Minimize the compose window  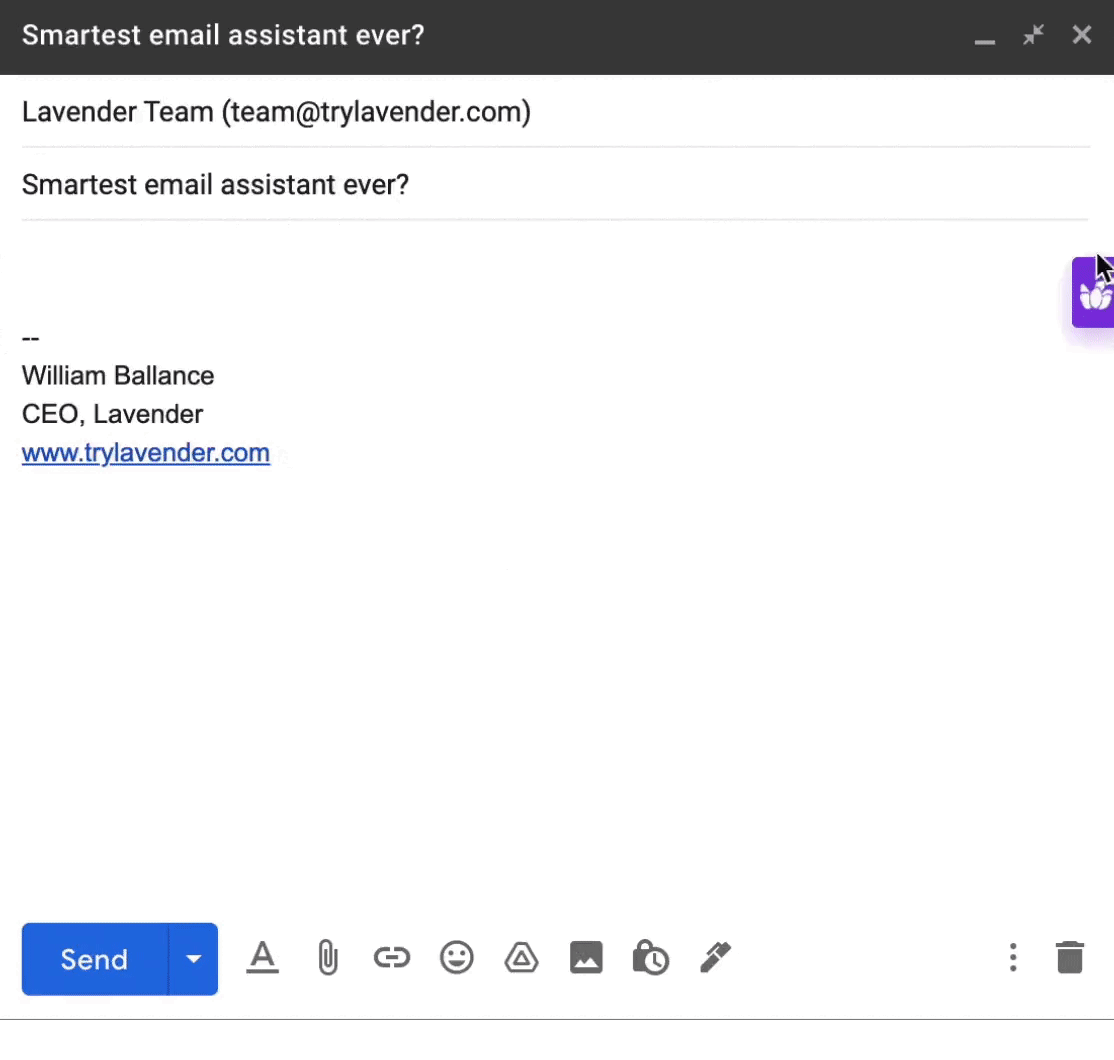click(985, 38)
